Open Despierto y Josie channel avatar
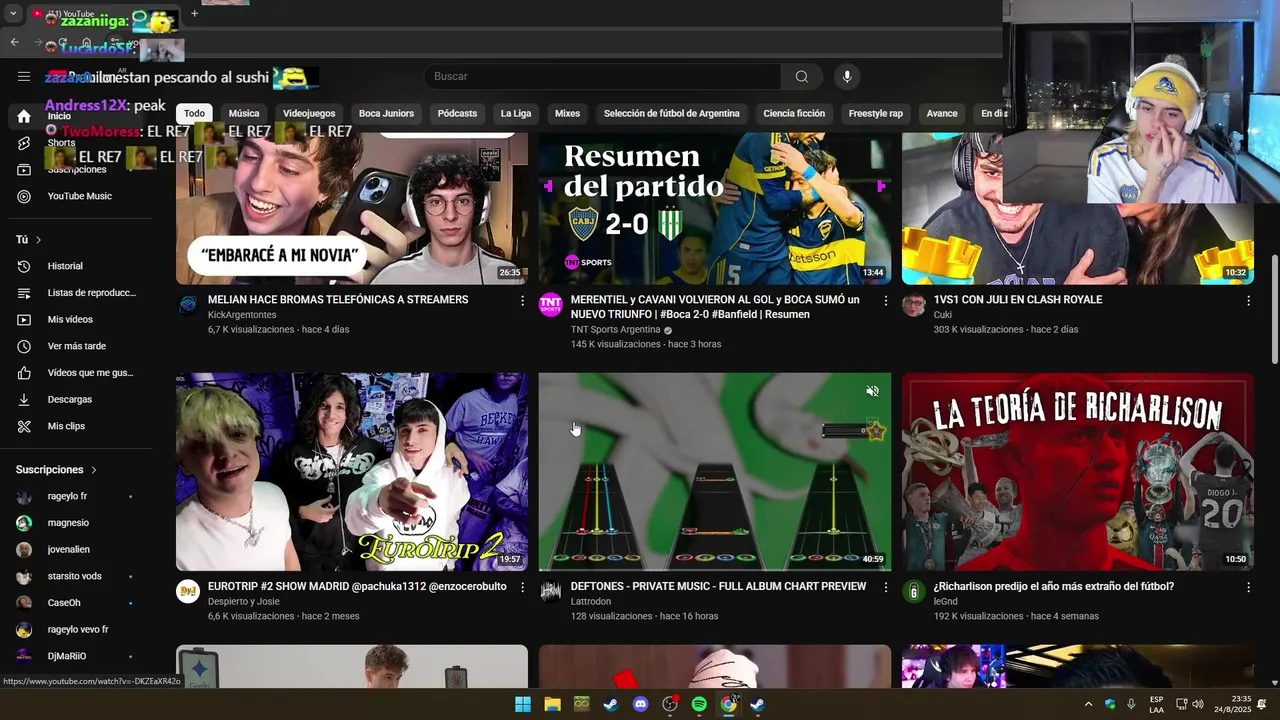The width and height of the screenshot is (1280, 720). pyautogui.click(x=188, y=592)
